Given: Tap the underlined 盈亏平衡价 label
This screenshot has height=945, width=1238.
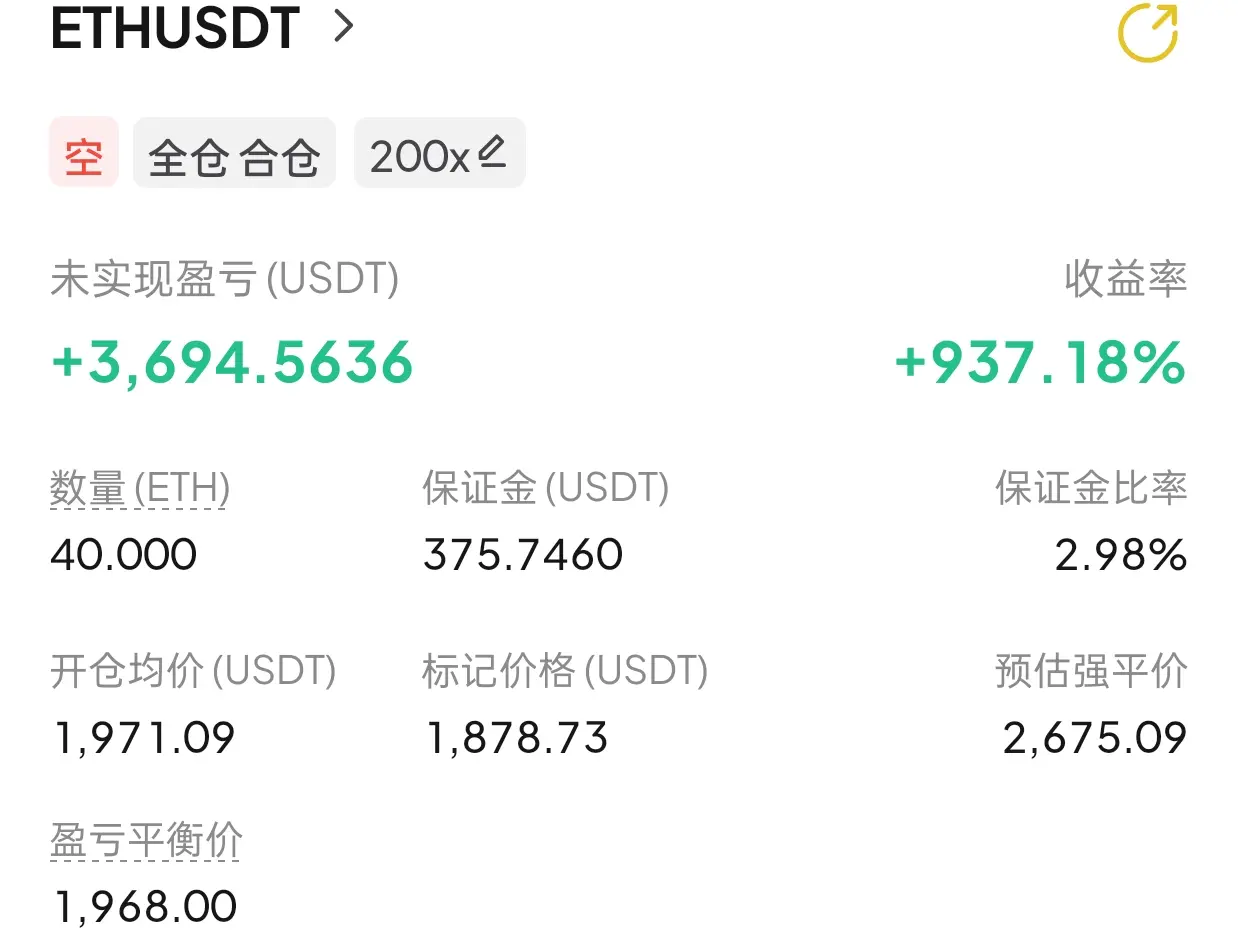Looking at the screenshot, I should [146, 841].
